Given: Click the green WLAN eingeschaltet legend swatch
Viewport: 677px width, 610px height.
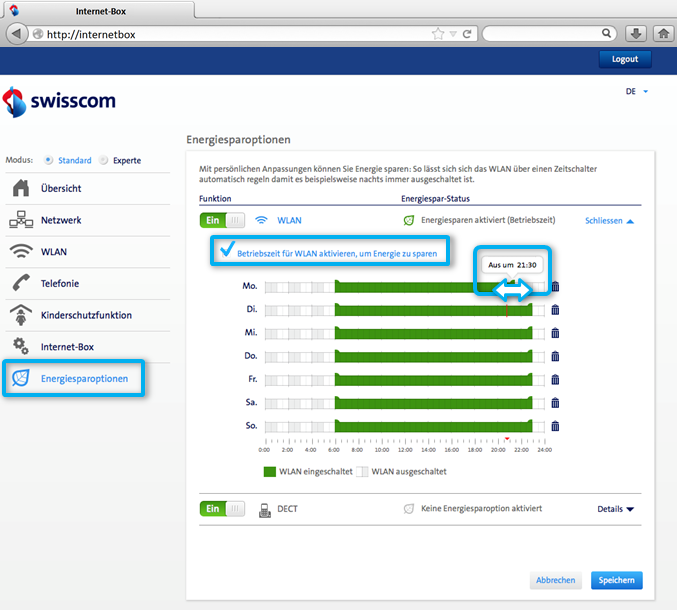Looking at the screenshot, I should pyautogui.click(x=270, y=471).
